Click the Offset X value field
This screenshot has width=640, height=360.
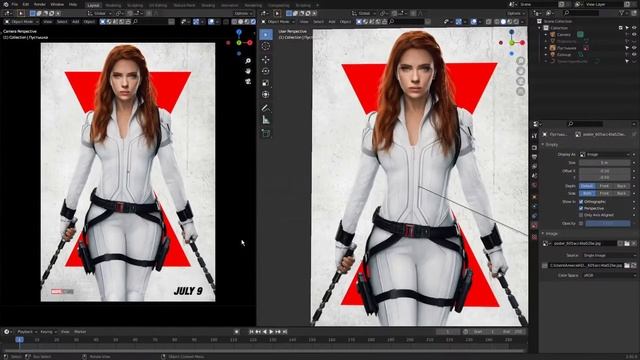point(604,171)
